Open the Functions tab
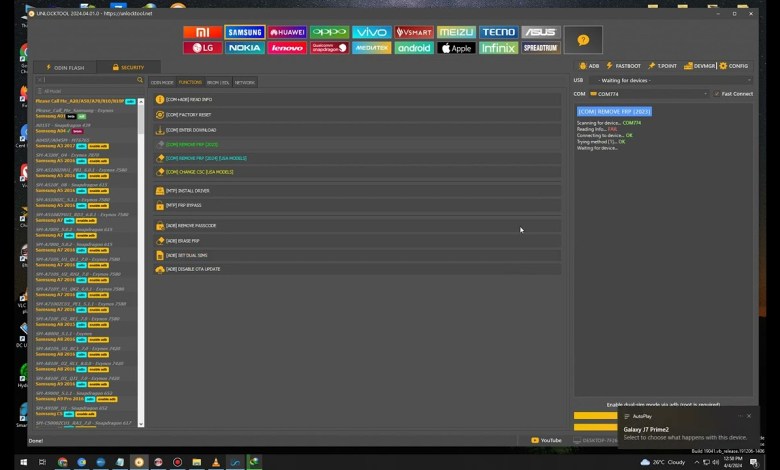Screen dimensions: 780x470 [190, 83]
